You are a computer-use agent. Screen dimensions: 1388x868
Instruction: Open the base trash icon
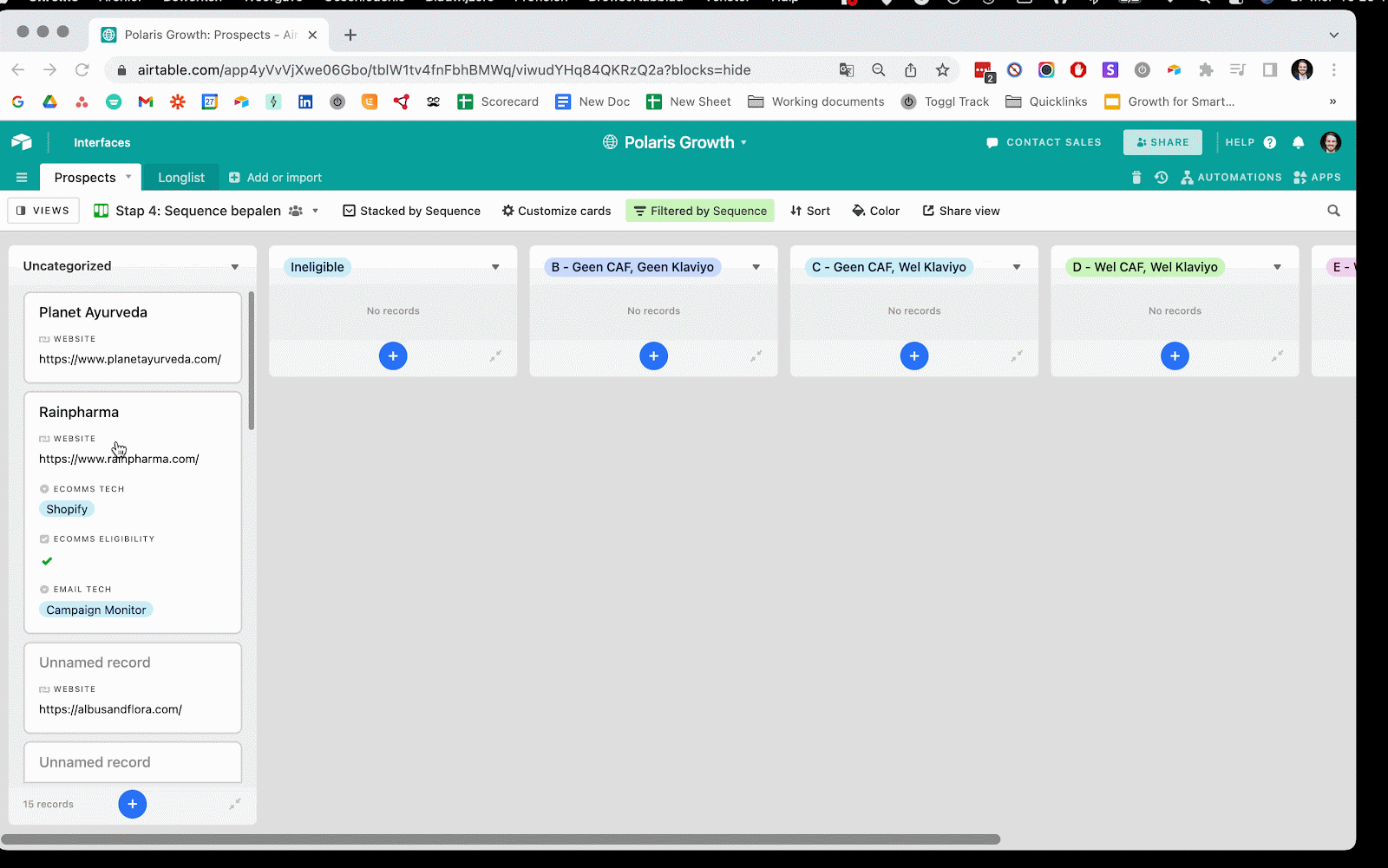[x=1136, y=177]
